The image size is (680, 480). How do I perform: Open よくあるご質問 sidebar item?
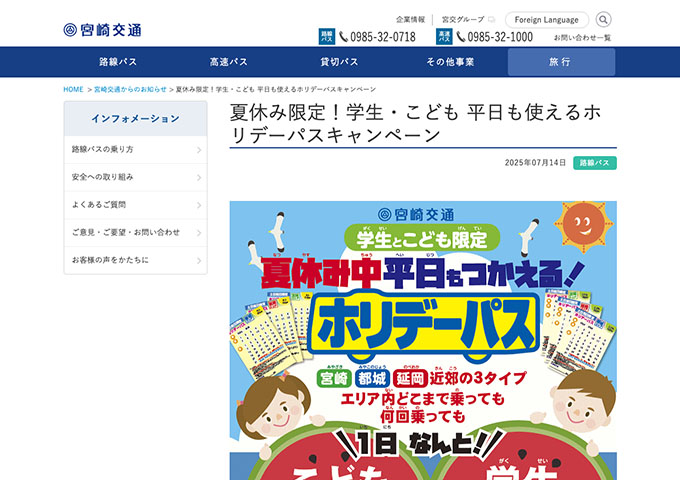[x=135, y=205]
